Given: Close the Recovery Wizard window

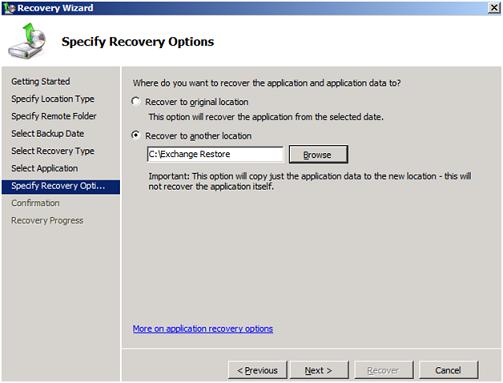Looking at the screenshot, I should pos(493,8).
